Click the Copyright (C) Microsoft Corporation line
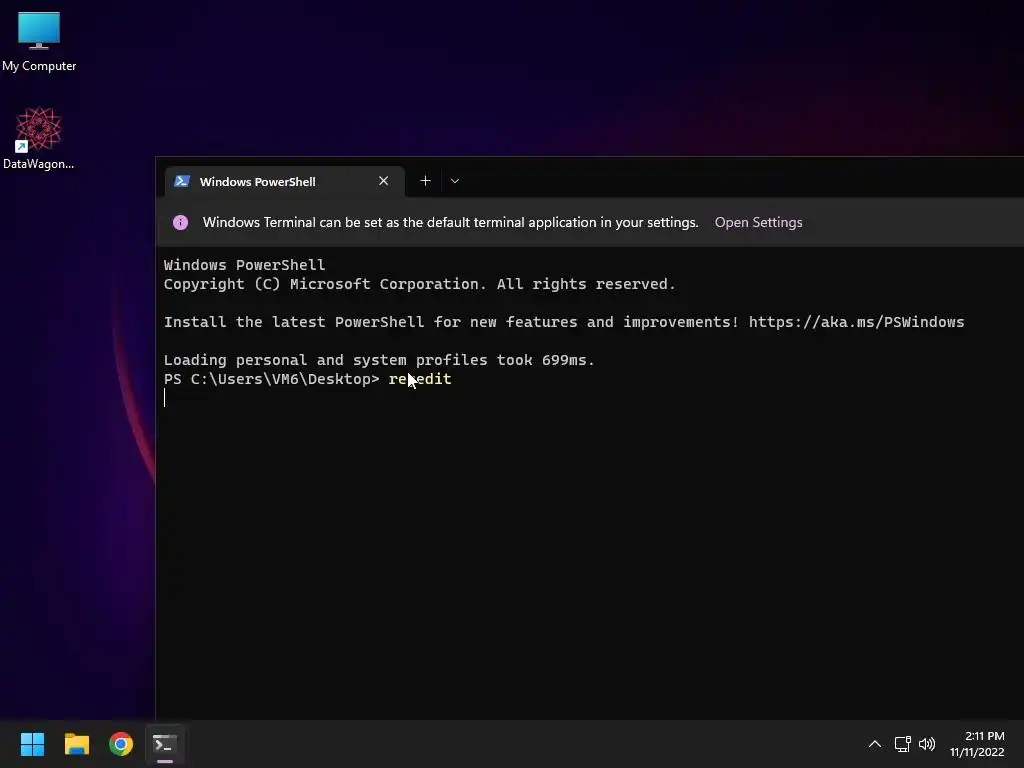Viewport: 1024px width, 768px height. [419, 284]
